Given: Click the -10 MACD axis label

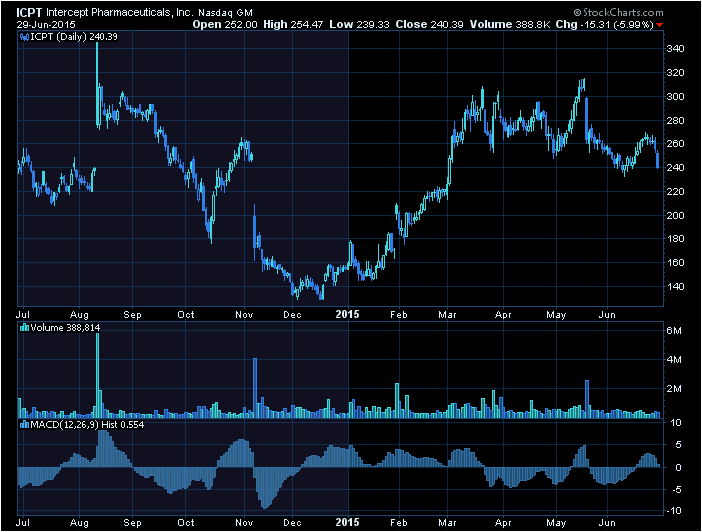Looking at the screenshot, I should pos(675,511).
